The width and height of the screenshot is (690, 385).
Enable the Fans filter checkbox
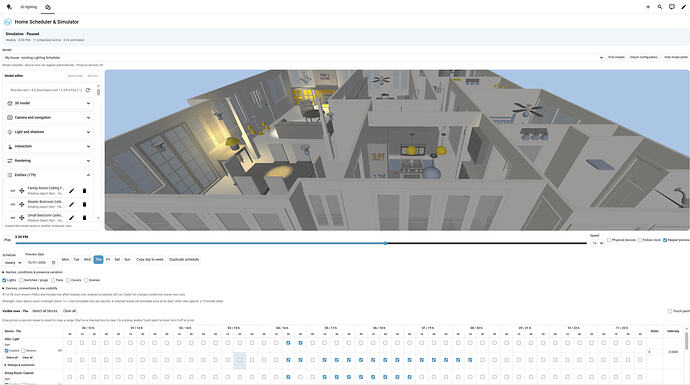pyautogui.click(x=53, y=280)
